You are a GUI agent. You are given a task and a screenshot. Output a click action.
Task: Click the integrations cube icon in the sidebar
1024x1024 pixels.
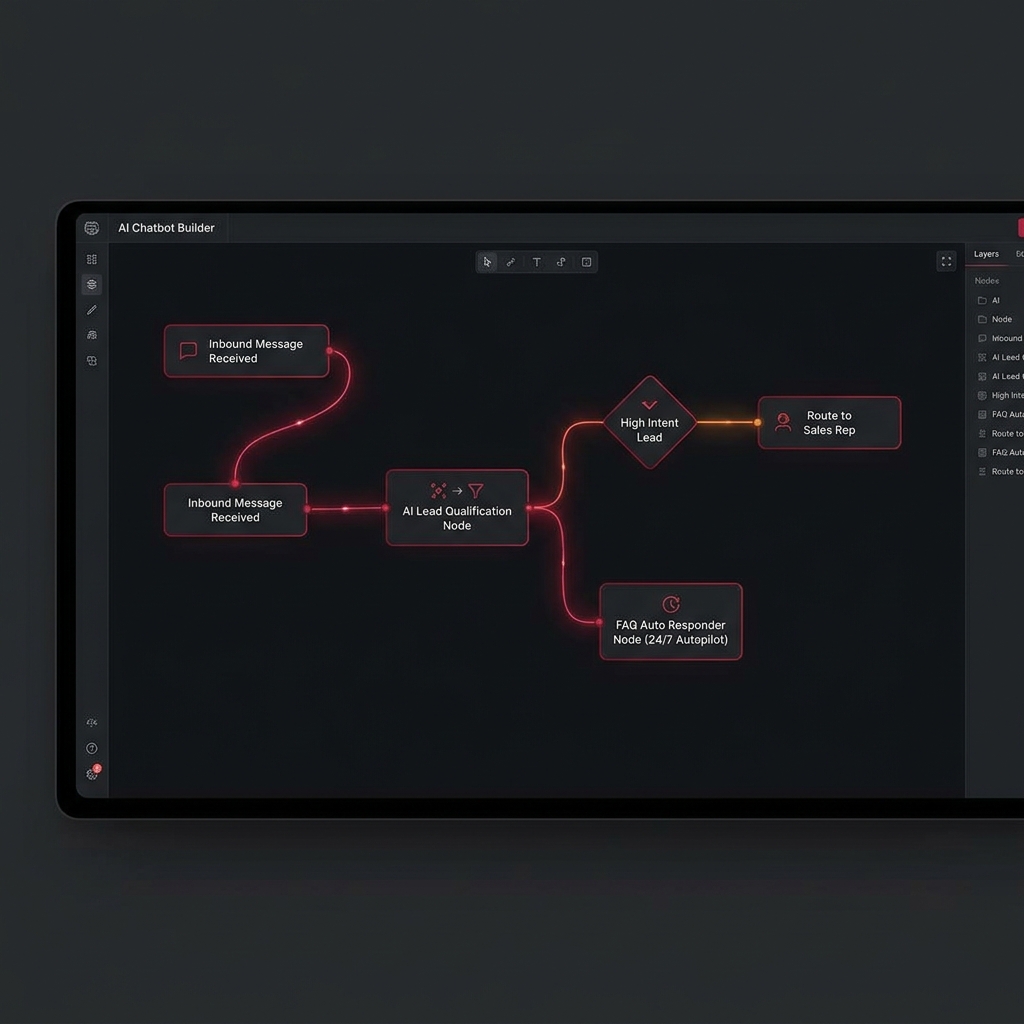(x=91, y=360)
